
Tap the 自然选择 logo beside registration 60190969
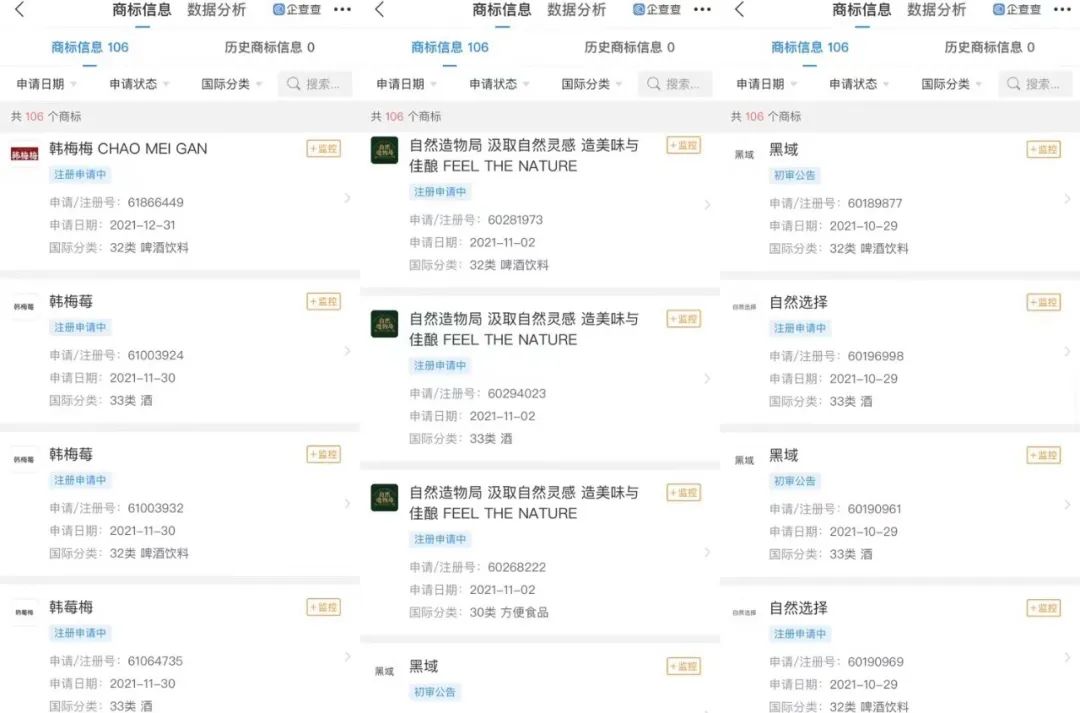[x=744, y=613]
